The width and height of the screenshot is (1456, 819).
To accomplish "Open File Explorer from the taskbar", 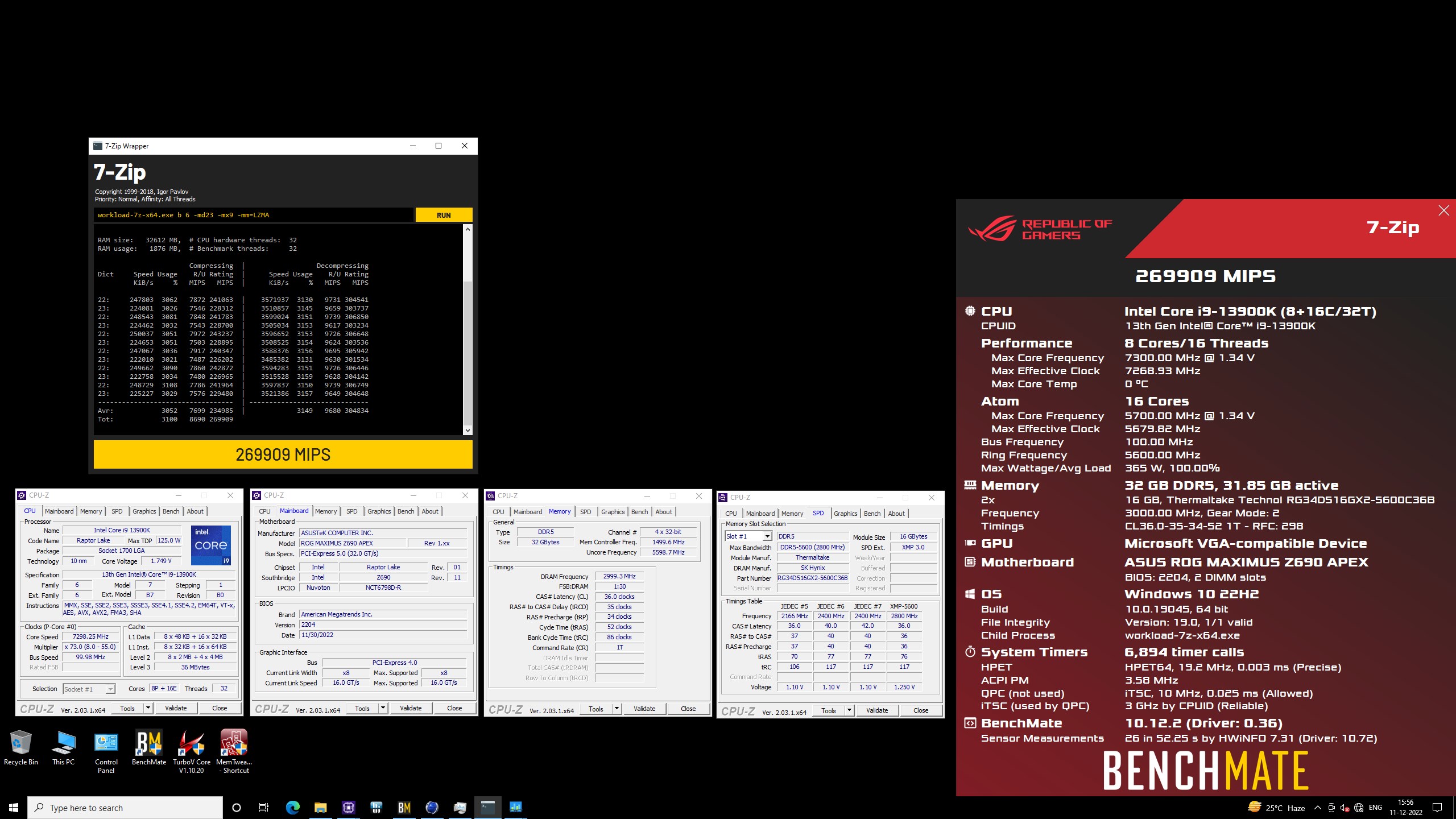I will [x=320, y=808].
